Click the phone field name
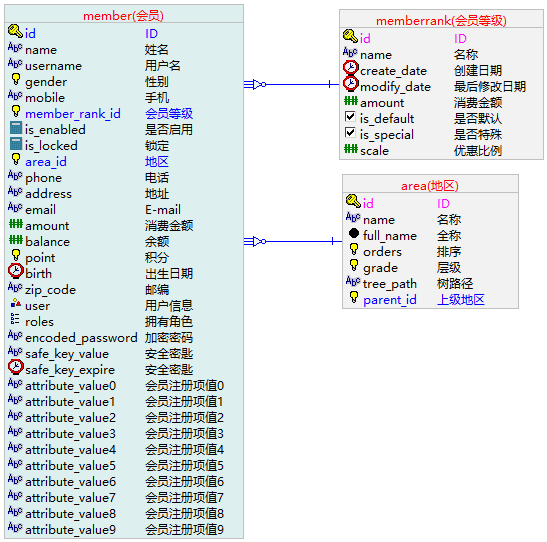The image size is (547, 542). (x=43, y=178)
